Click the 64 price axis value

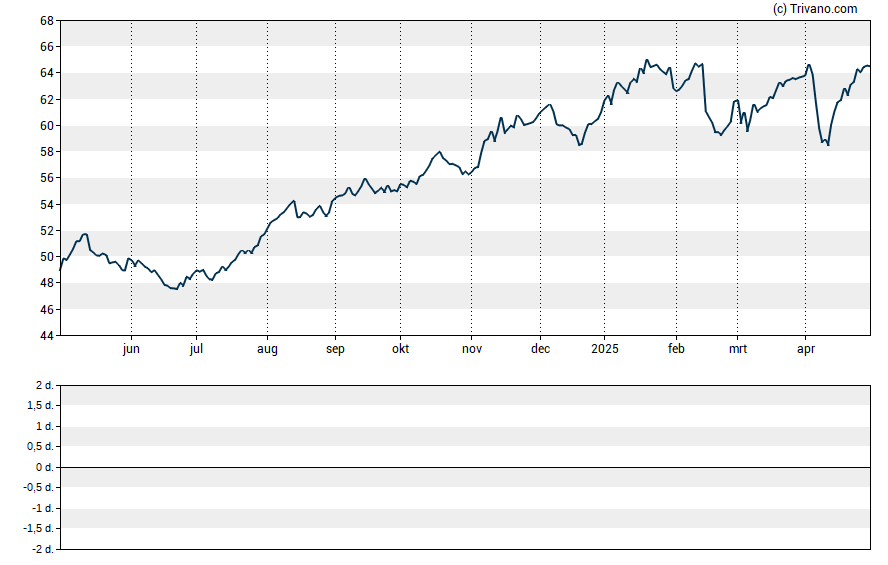tap(46, 73)
